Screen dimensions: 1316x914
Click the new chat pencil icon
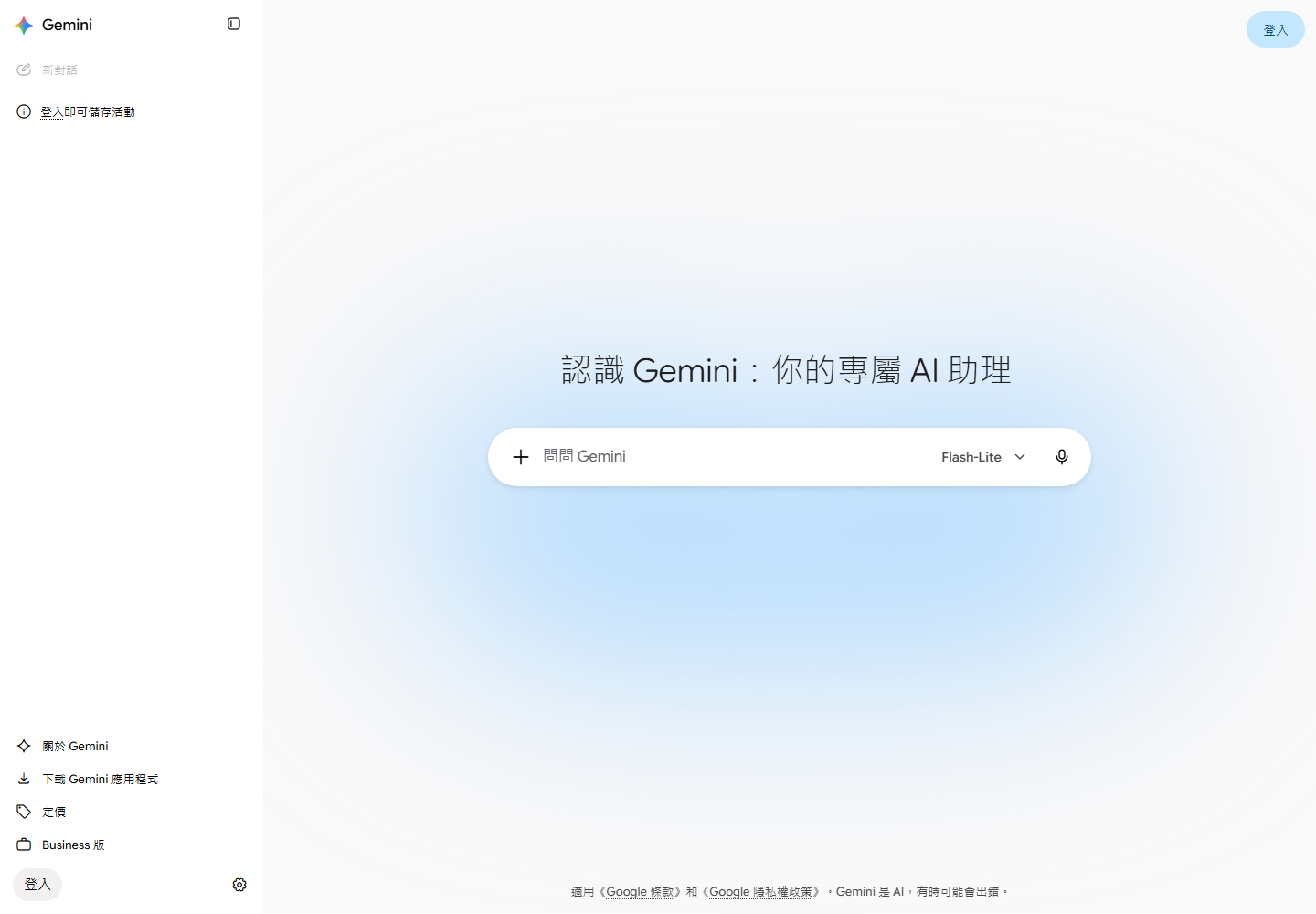[24, 69]
